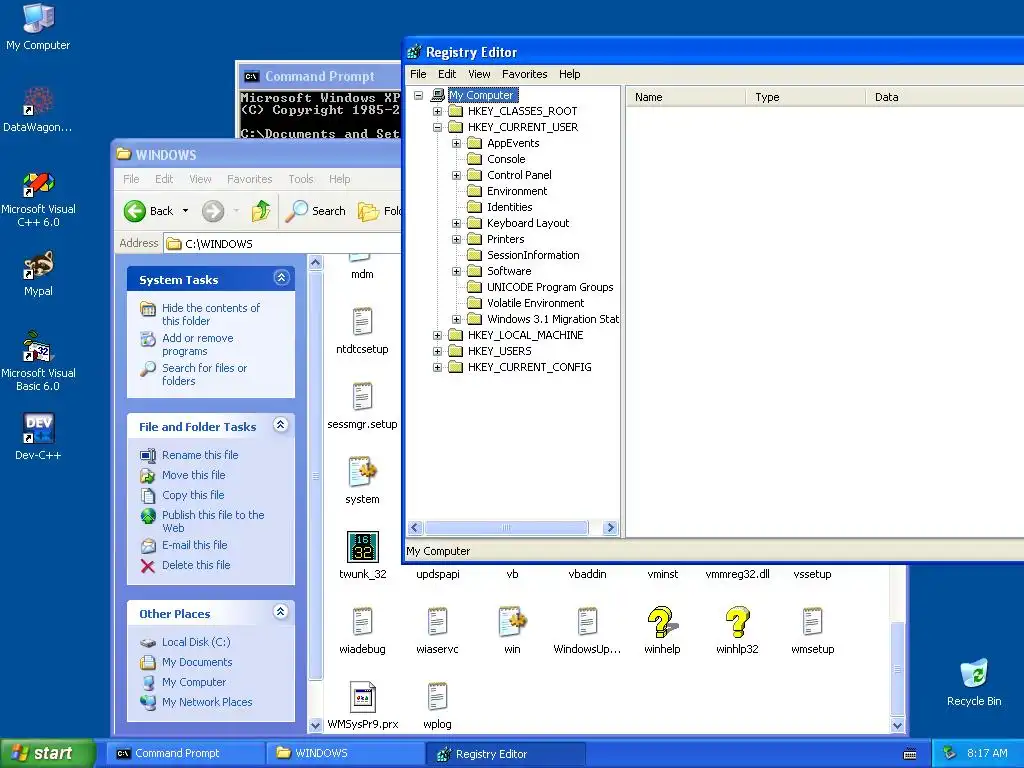Switch to Command Prompt taskbar button
Screen dimensions: 1024x768
point(184,754)
